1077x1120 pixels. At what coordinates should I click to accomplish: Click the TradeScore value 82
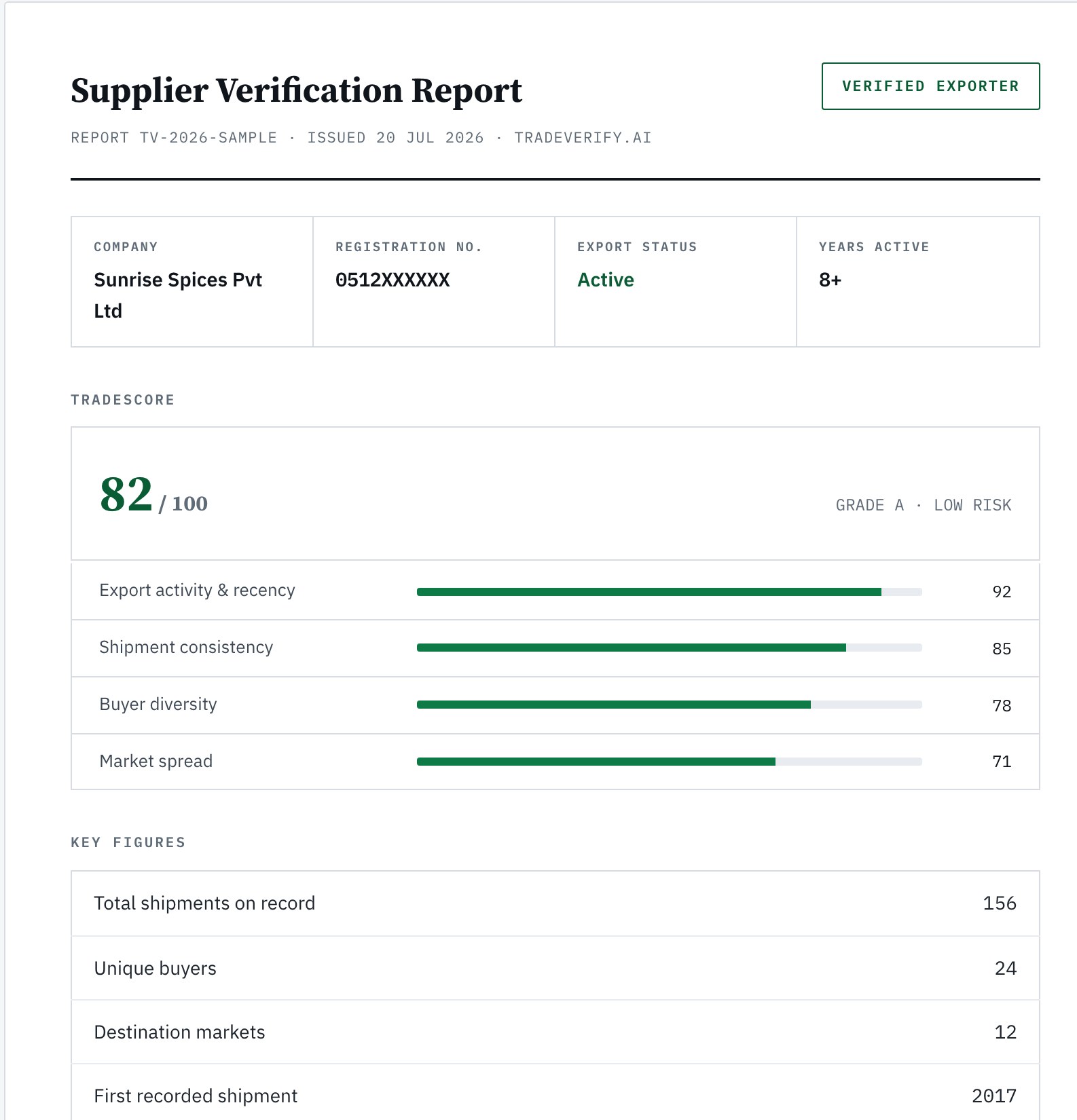pos(126,494)
